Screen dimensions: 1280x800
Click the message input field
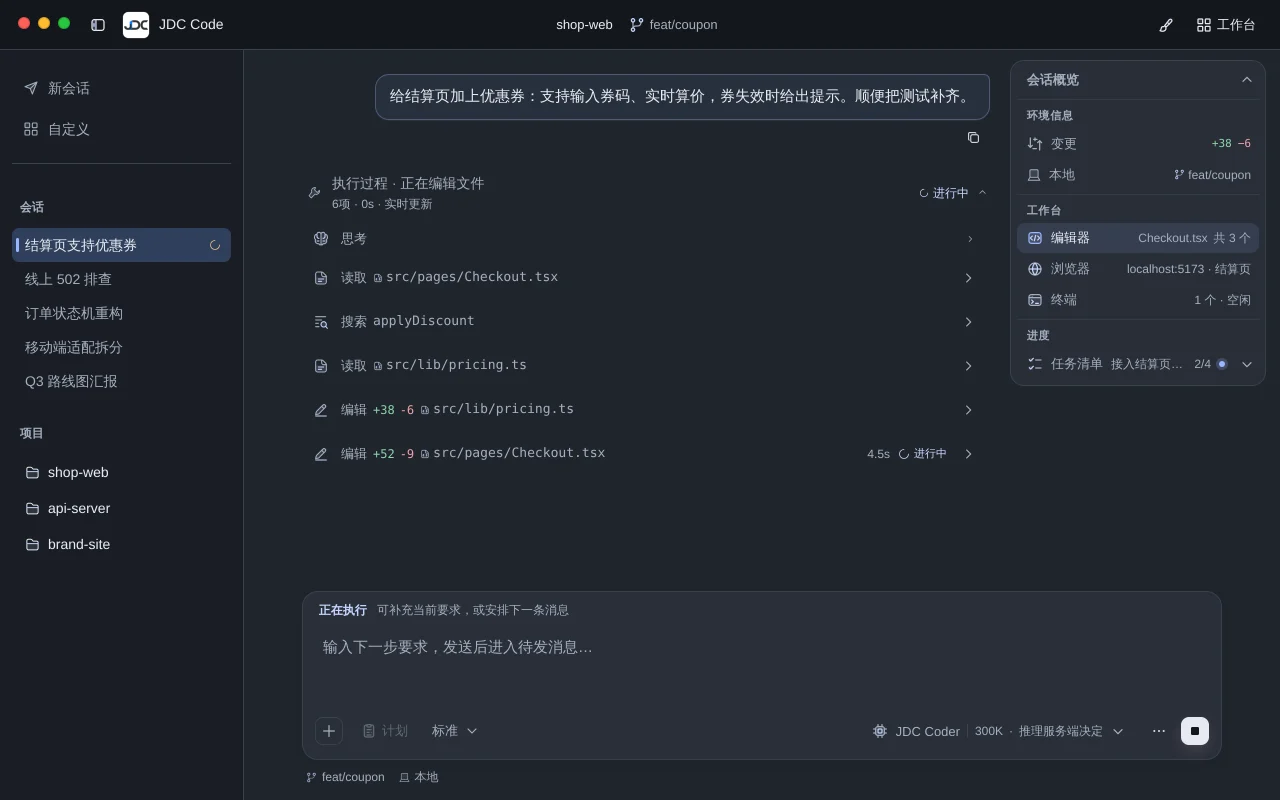pos(762,665)
